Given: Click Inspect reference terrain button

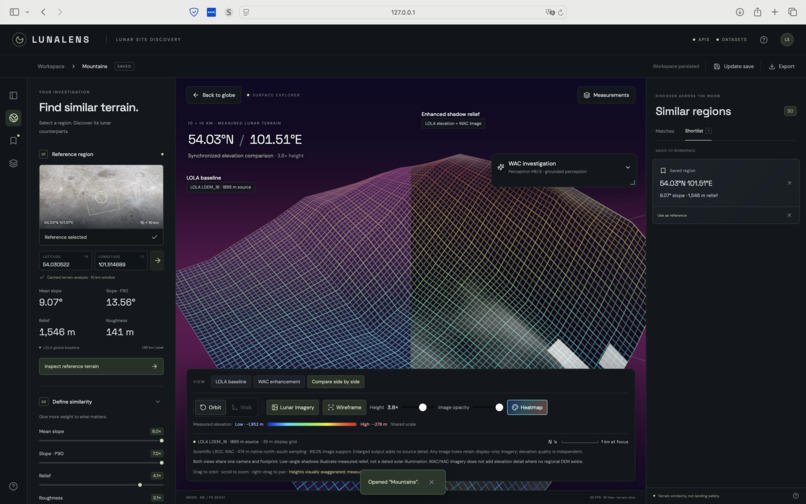Looking at the screenshot, I should 101,366.
